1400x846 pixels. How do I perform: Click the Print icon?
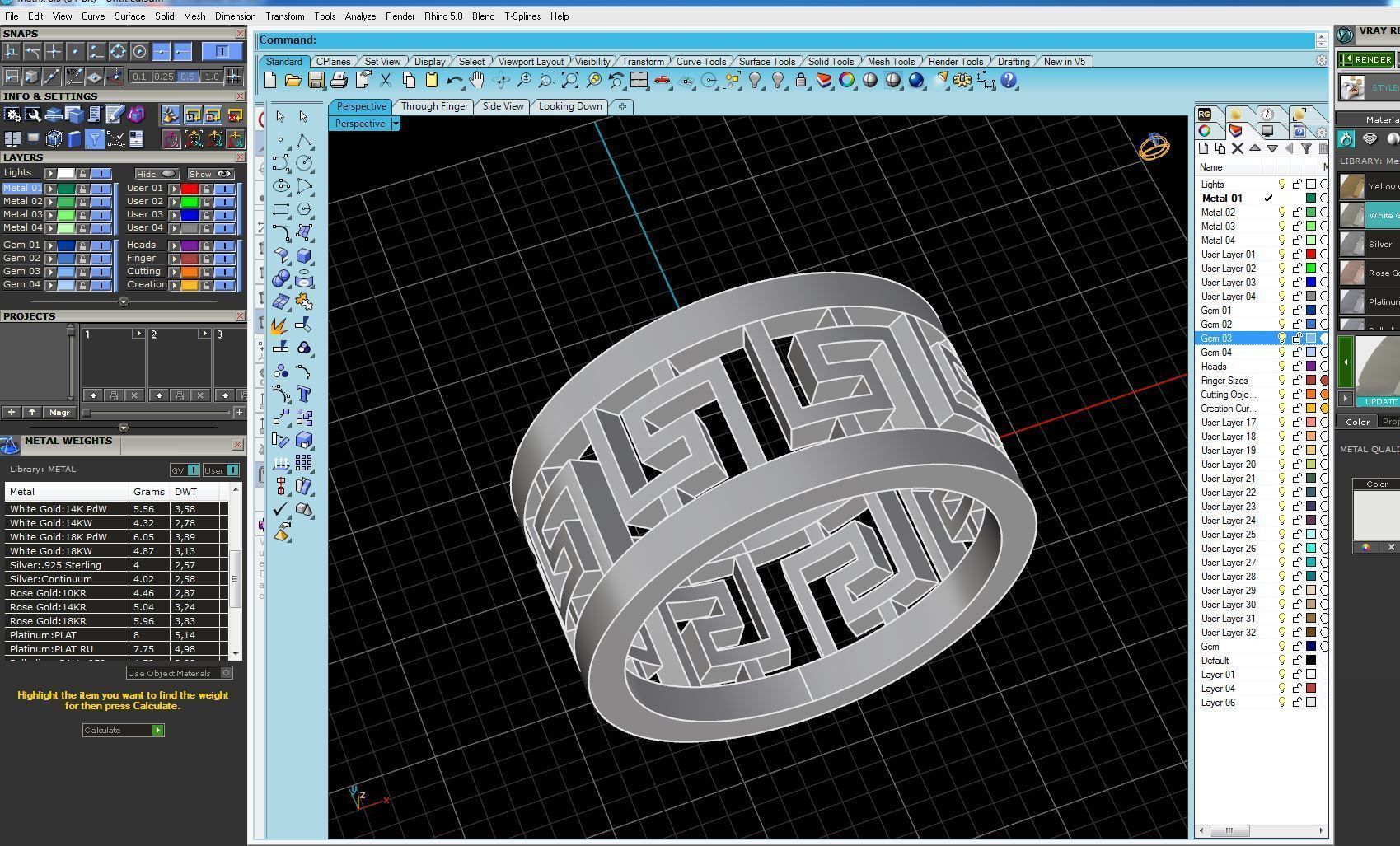click(x=339, y=81)
